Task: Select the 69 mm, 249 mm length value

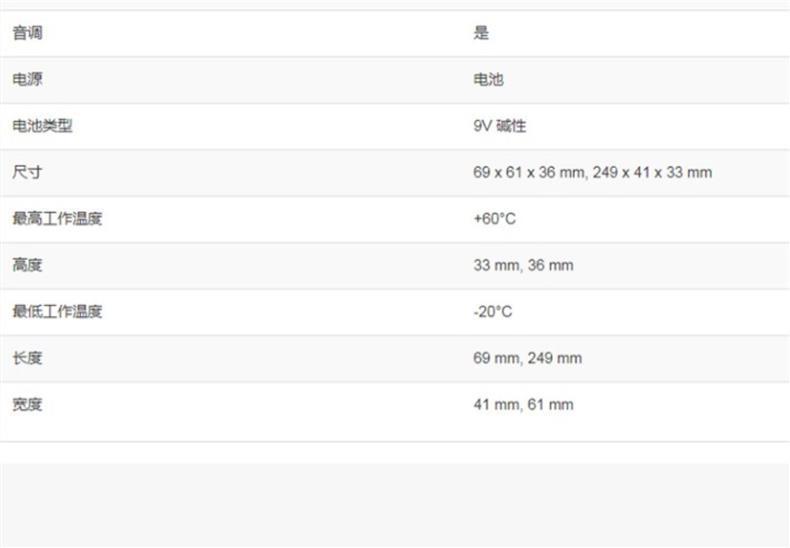Action: [527, 358]
